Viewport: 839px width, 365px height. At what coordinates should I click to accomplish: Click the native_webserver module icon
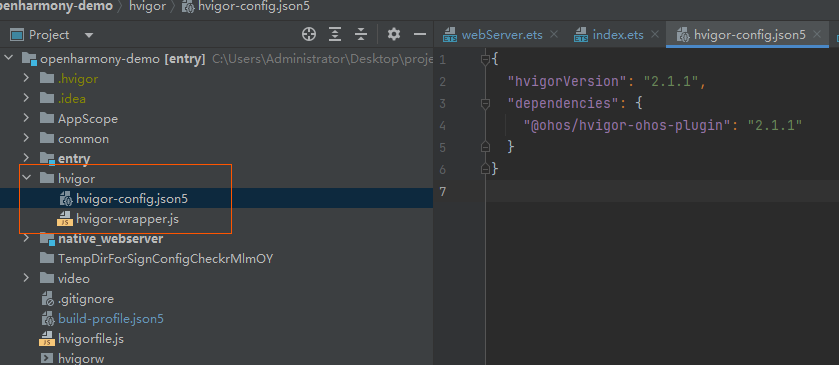click(x=47, y=239)
